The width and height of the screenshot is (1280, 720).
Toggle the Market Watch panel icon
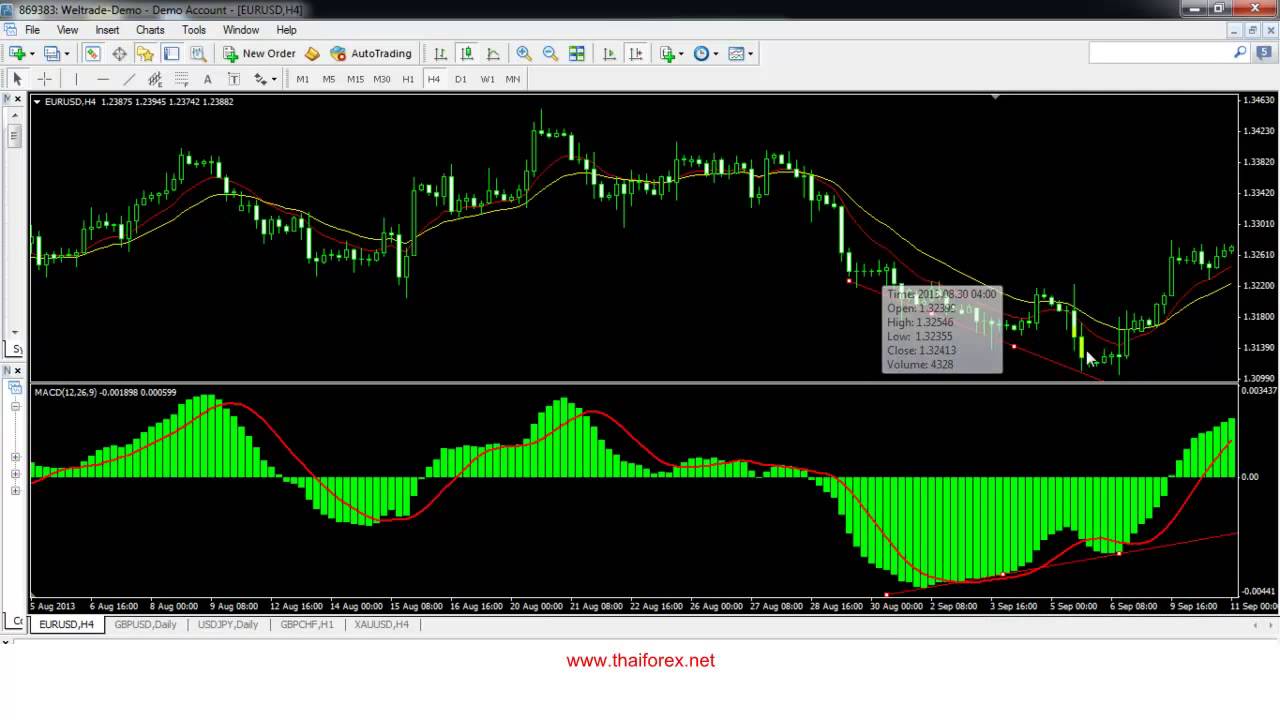tap(92, 53)
